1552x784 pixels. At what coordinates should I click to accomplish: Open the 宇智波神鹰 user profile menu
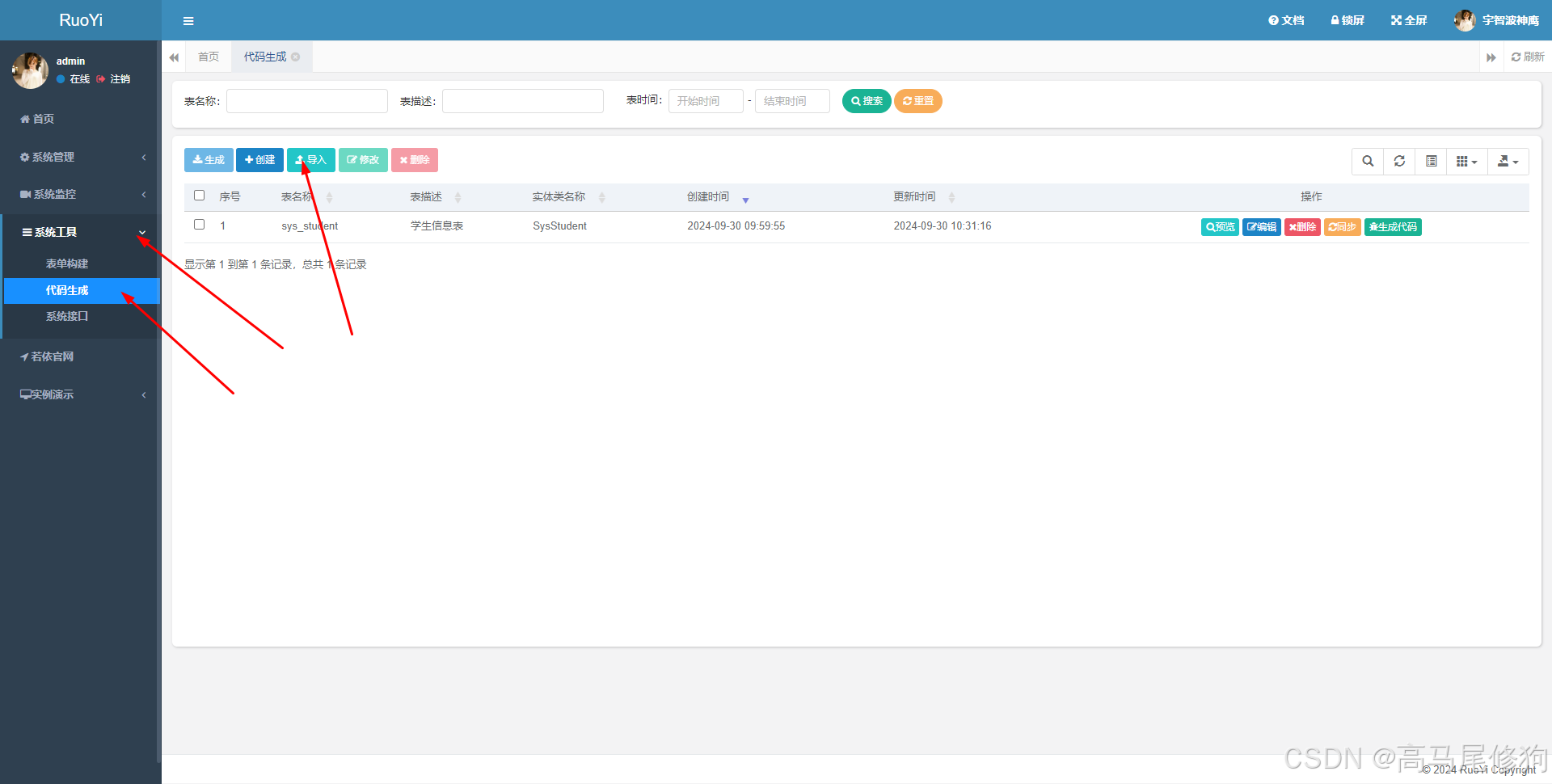coord(1496,20)
